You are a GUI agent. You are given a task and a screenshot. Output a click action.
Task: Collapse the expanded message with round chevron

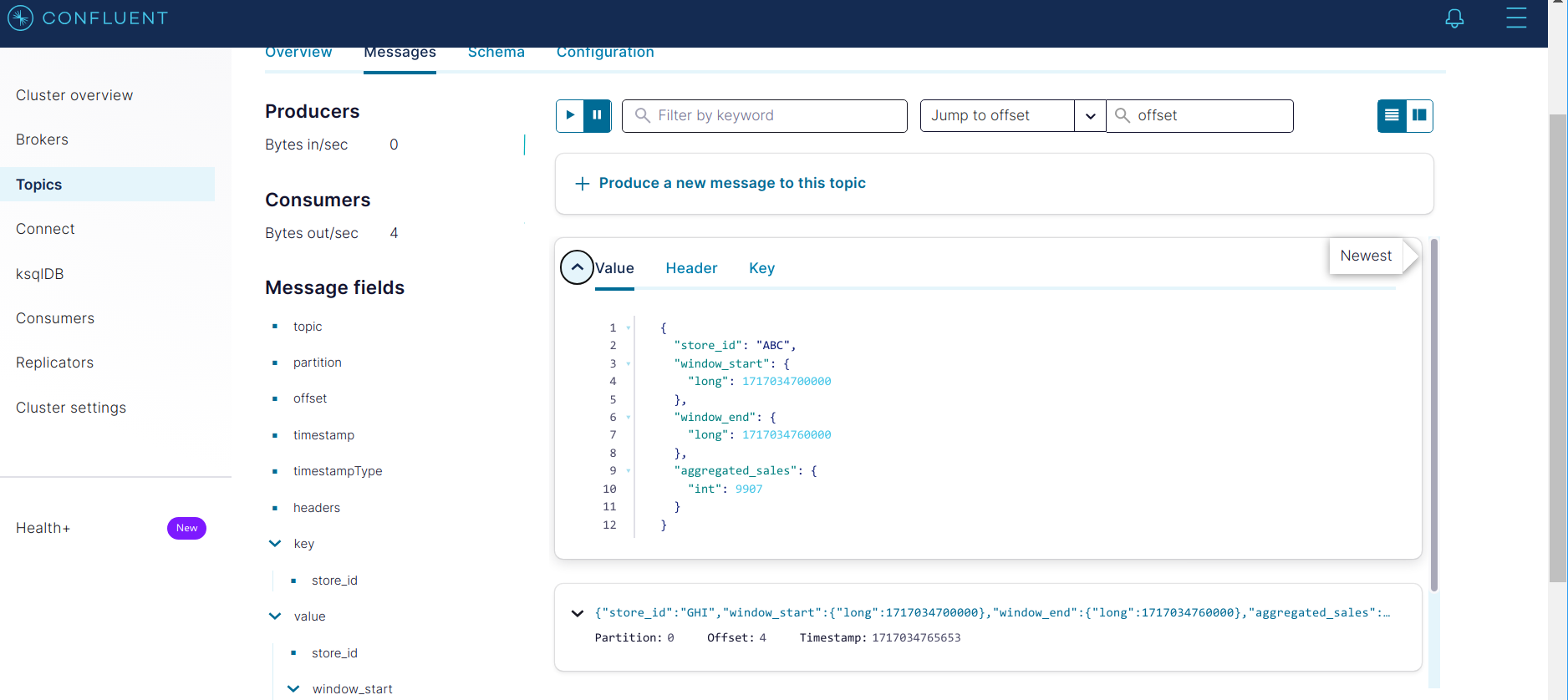coord(577,267)
